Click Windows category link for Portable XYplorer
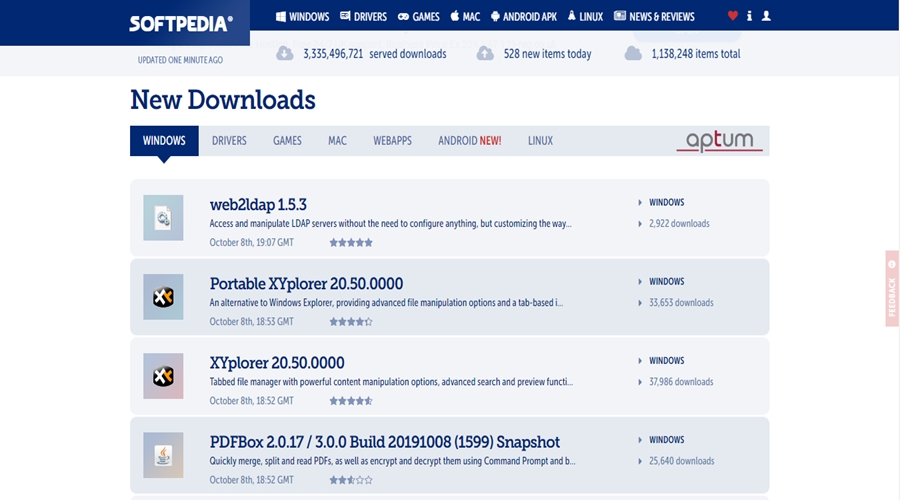This screenshot has width=900, height=500. (x=666, y=281)
